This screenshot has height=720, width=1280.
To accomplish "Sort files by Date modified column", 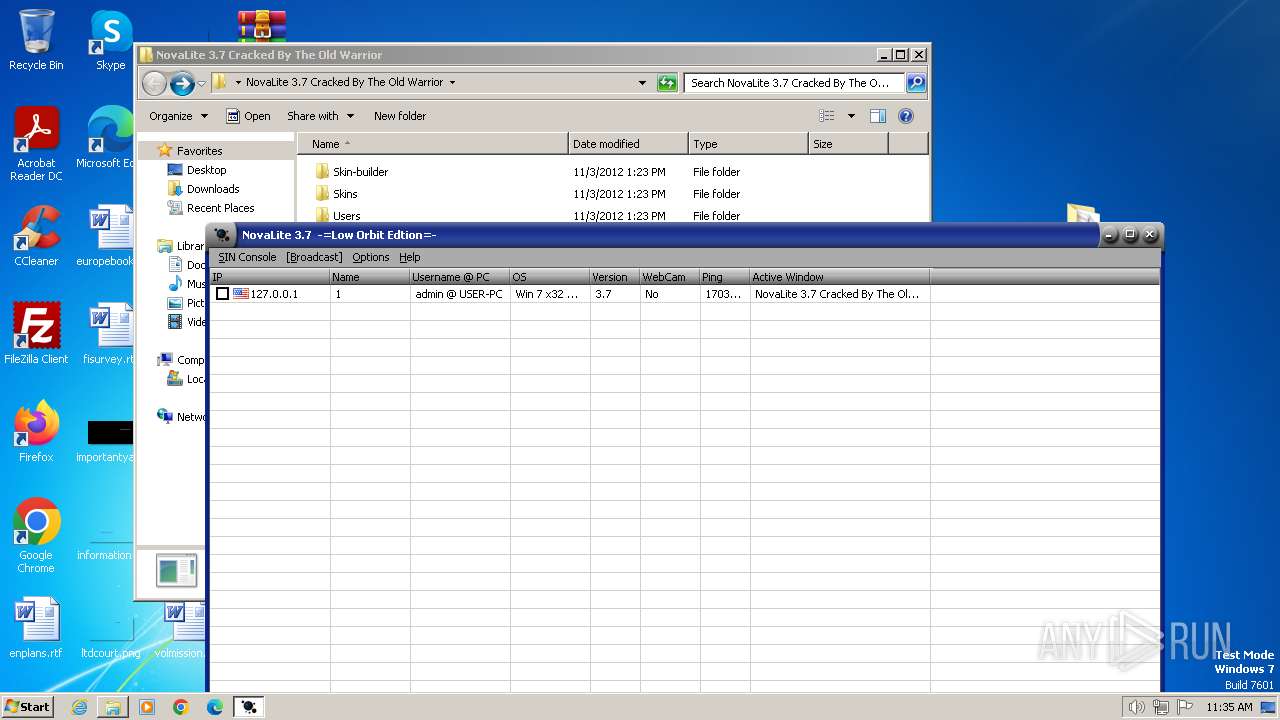I will [628, 144].
